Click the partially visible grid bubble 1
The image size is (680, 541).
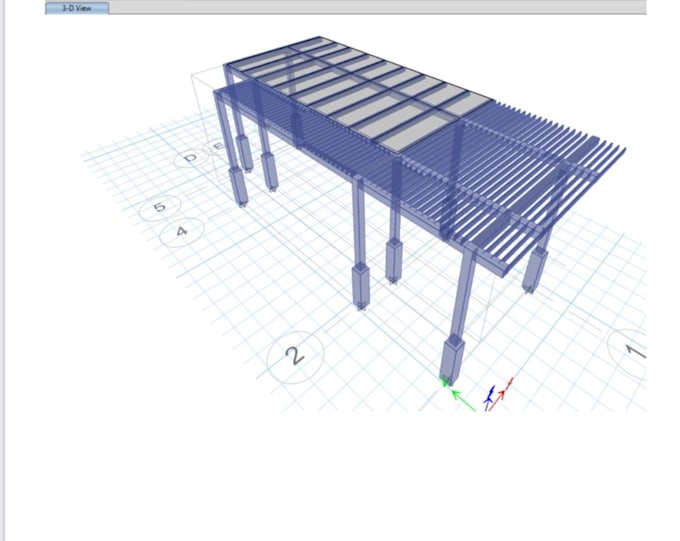(629, 352)
